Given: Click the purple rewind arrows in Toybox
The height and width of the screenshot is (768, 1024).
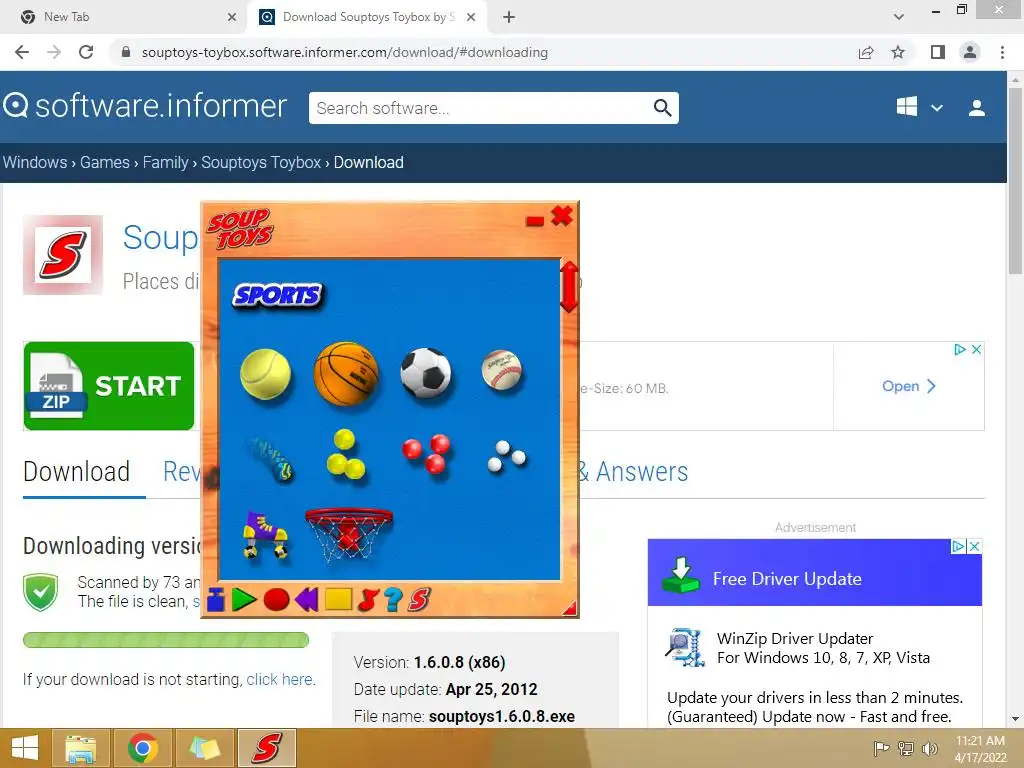Looking at the screenshot, I should [306, 599].
